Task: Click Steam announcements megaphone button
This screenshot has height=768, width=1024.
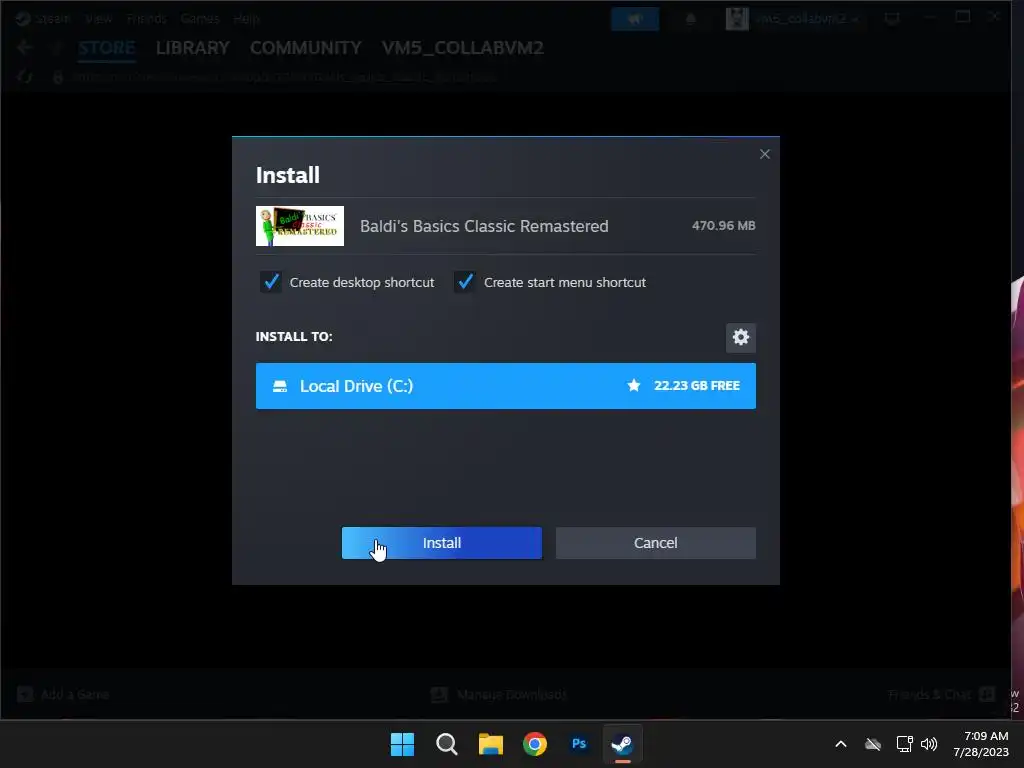Action: tap(635, 19)
